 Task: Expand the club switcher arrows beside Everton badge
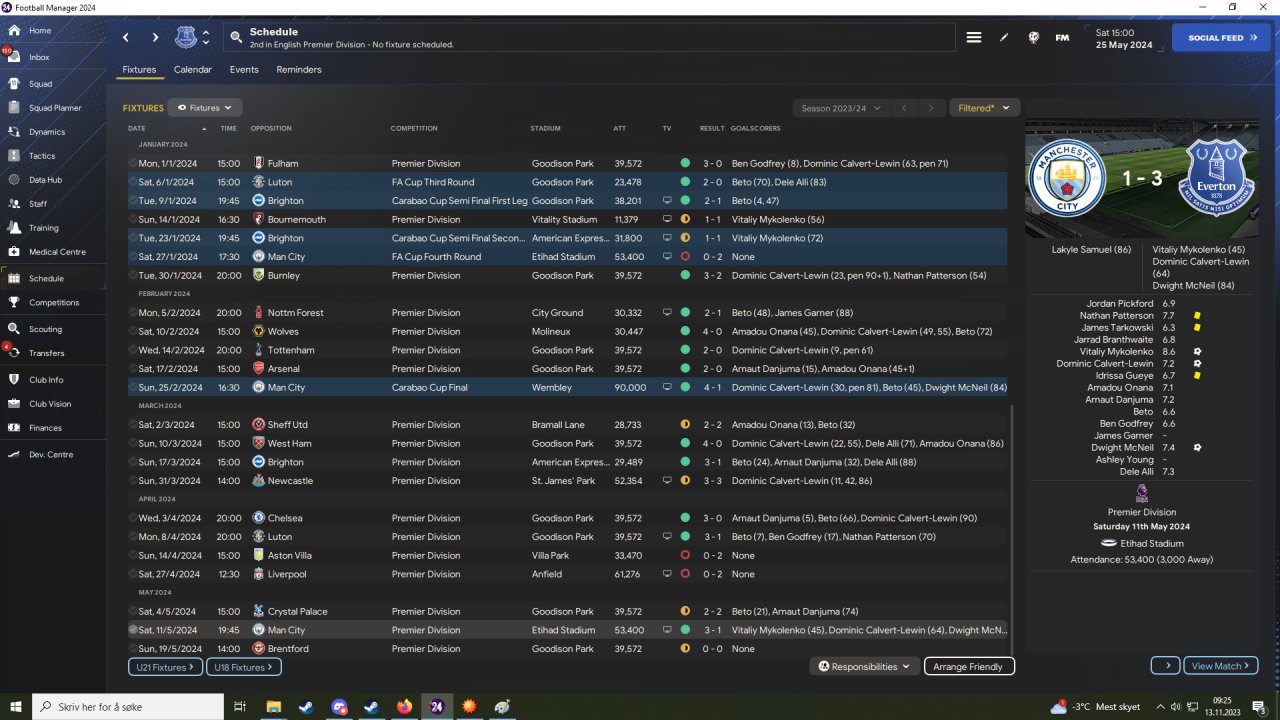click(206, 38)
